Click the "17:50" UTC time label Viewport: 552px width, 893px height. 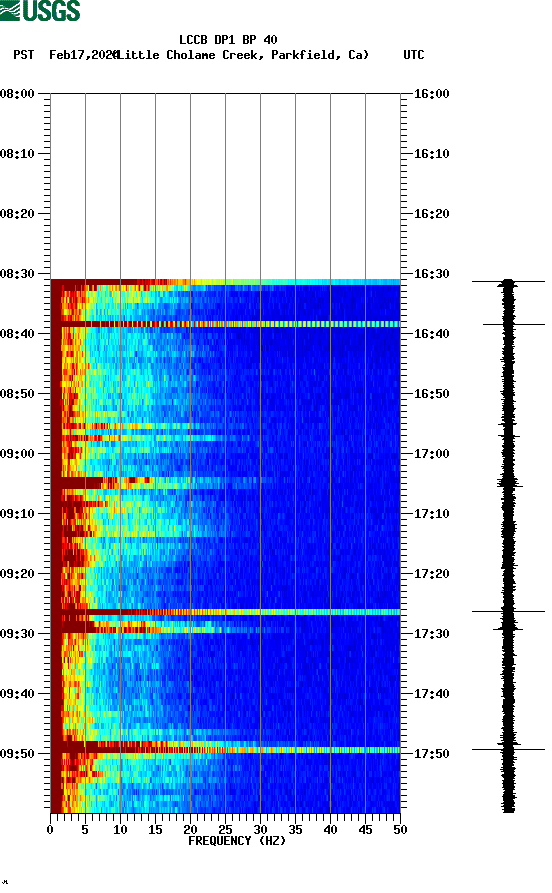[431, 754]
